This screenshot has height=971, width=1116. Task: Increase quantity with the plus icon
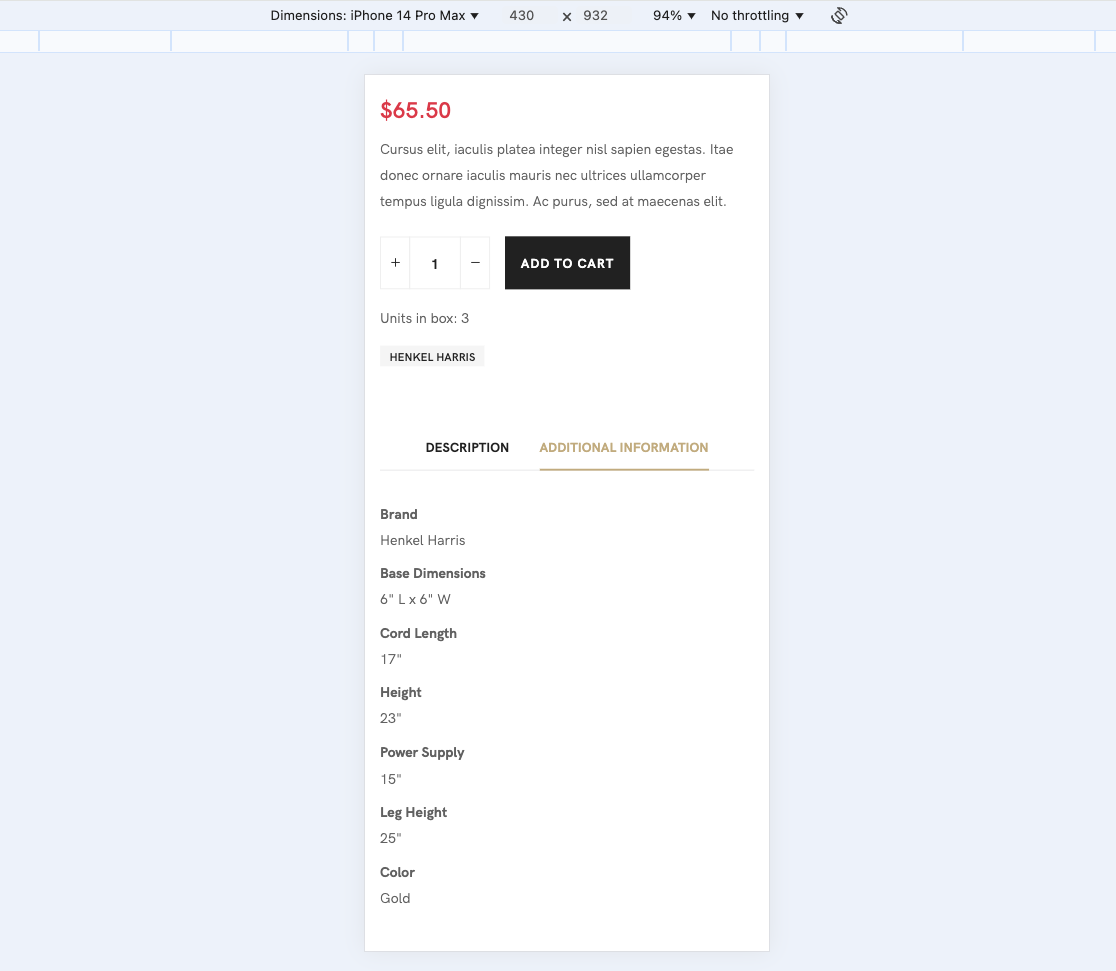coord(395,263)
